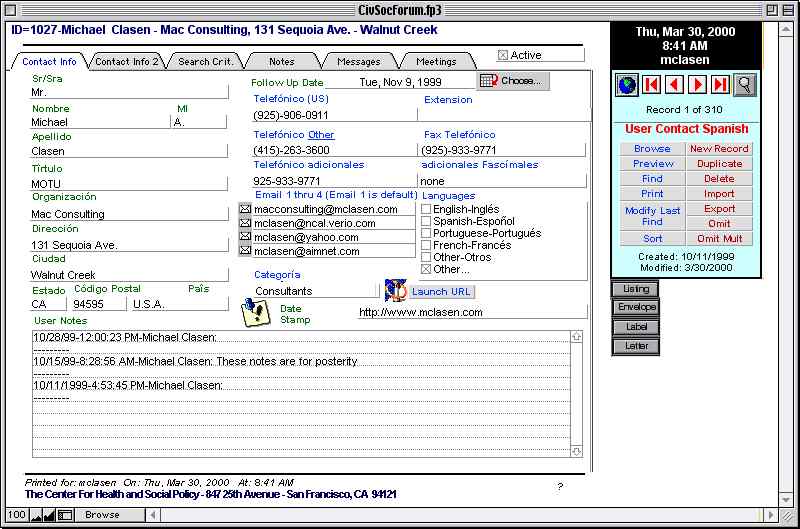The height and width of the screenshot is (529, 800).
Task: Open the Meetings tab
Action: click(436, 62)
